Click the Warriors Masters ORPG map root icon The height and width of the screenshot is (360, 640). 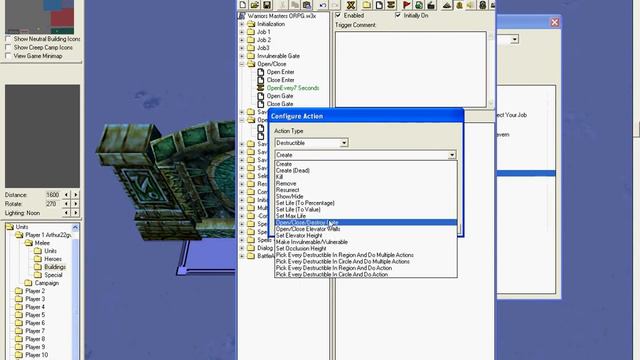[x=242, y=16]
